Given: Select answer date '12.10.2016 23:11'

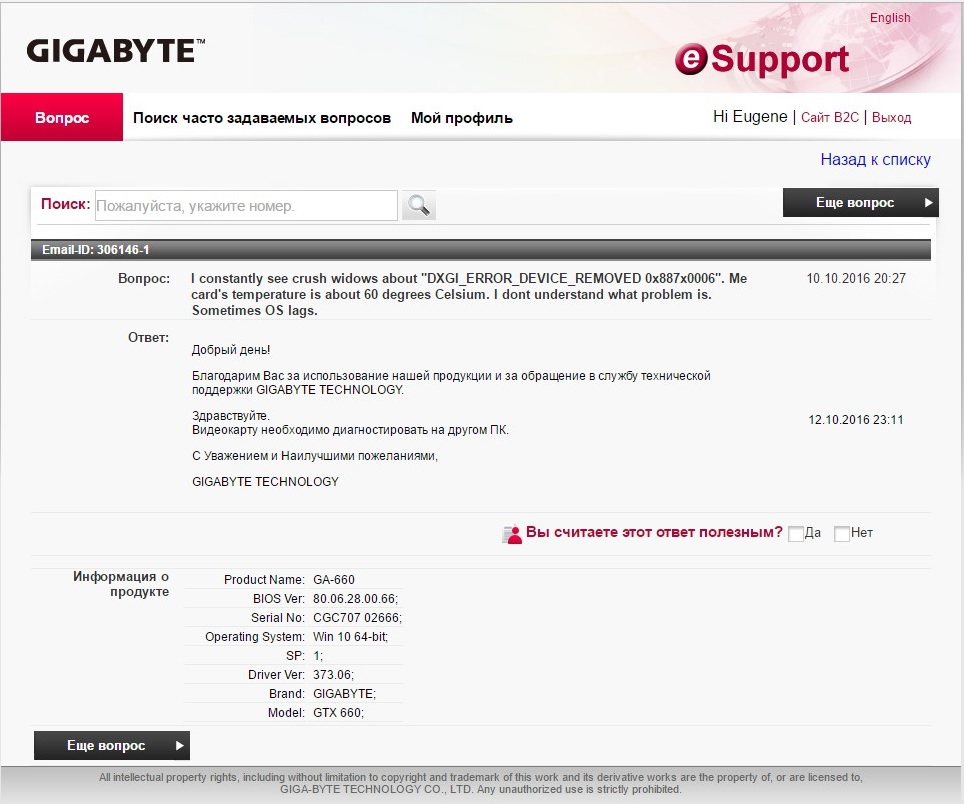Looking at the screenshot, I should [x=855, y=420].
